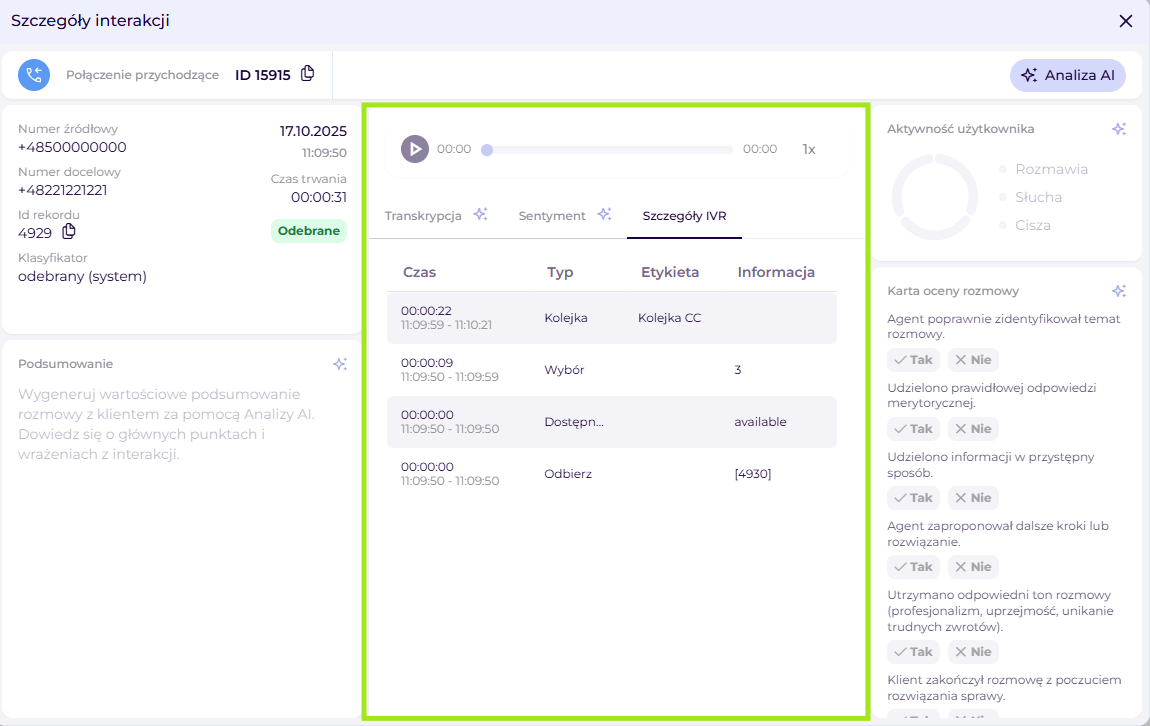Click the AI sparkle in Aktywność użytkownika

coord(1118,129)
